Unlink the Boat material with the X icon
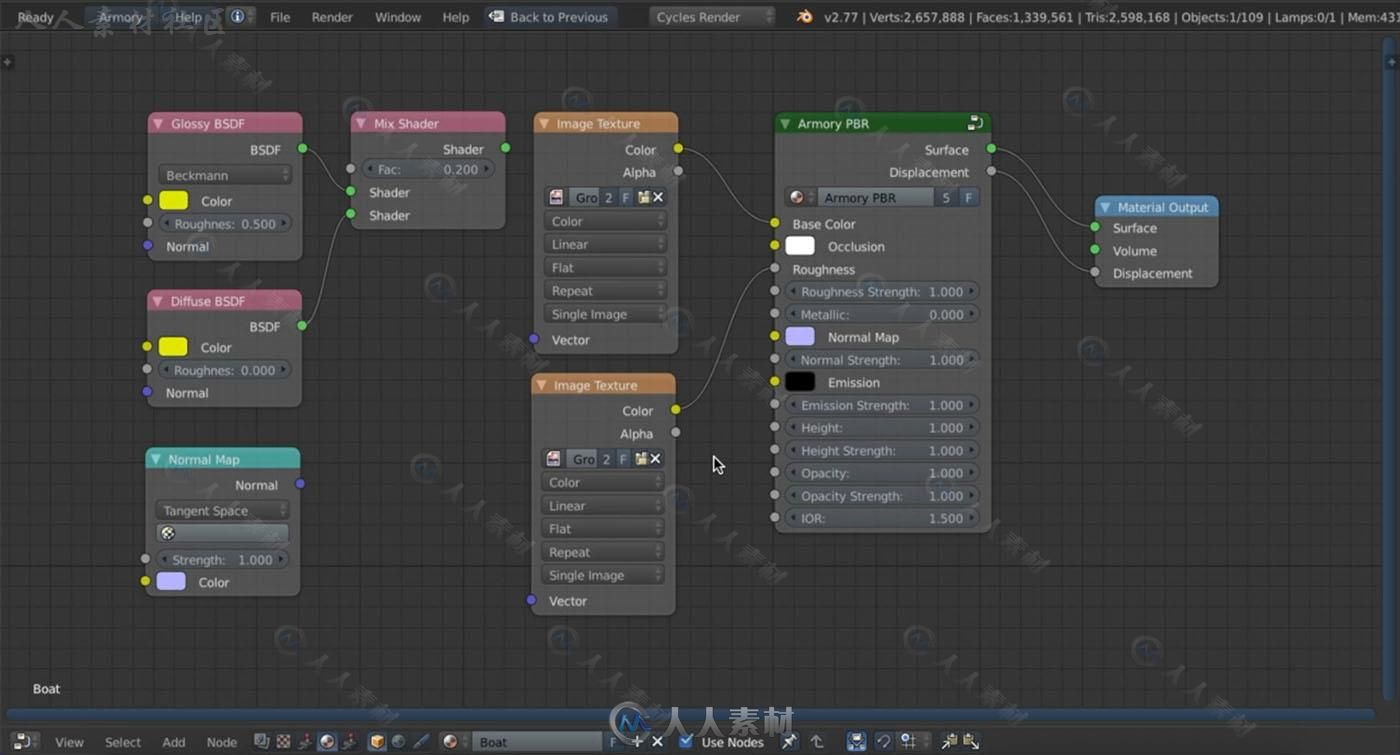This screenshot has height=755, width=1400. [x=657, y=742]
